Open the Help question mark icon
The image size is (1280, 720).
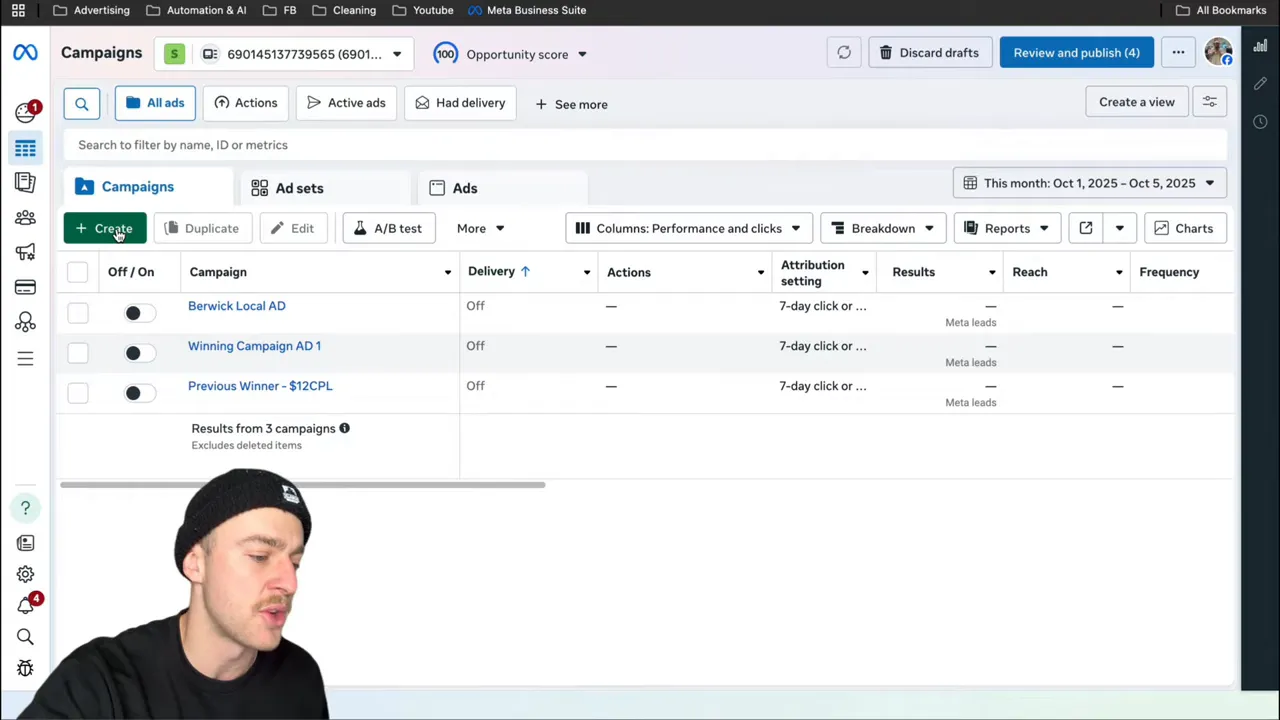[25, 508]
